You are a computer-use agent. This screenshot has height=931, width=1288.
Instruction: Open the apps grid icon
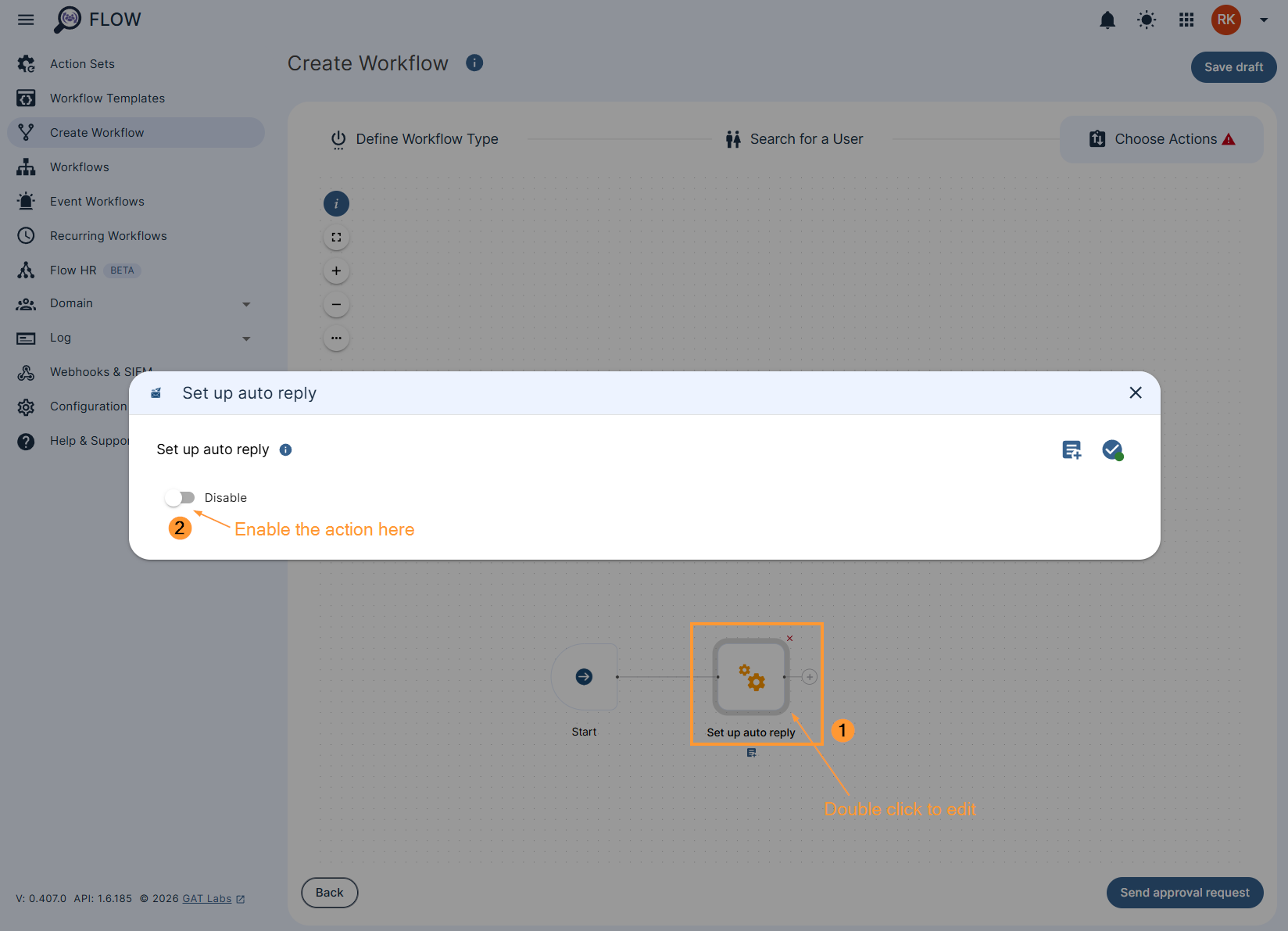tap(1186, 20)
